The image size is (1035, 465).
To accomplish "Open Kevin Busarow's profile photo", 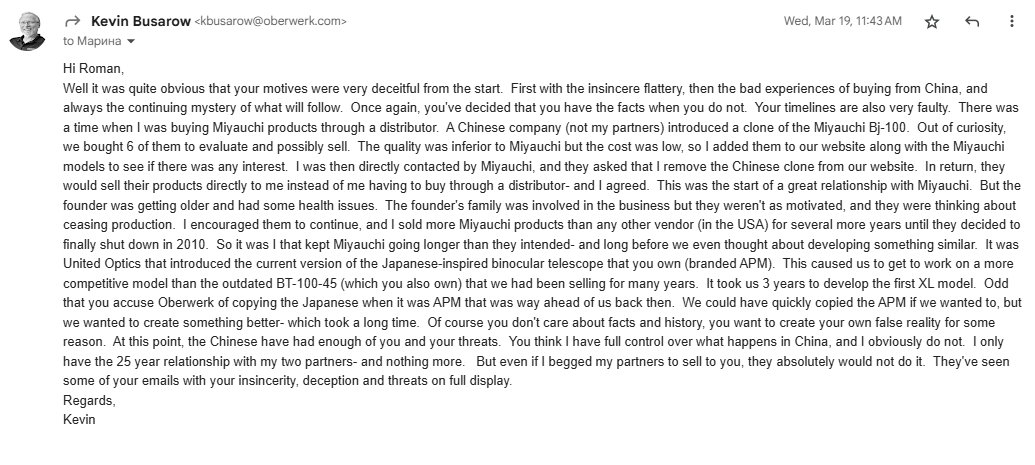I will point(27,31).
